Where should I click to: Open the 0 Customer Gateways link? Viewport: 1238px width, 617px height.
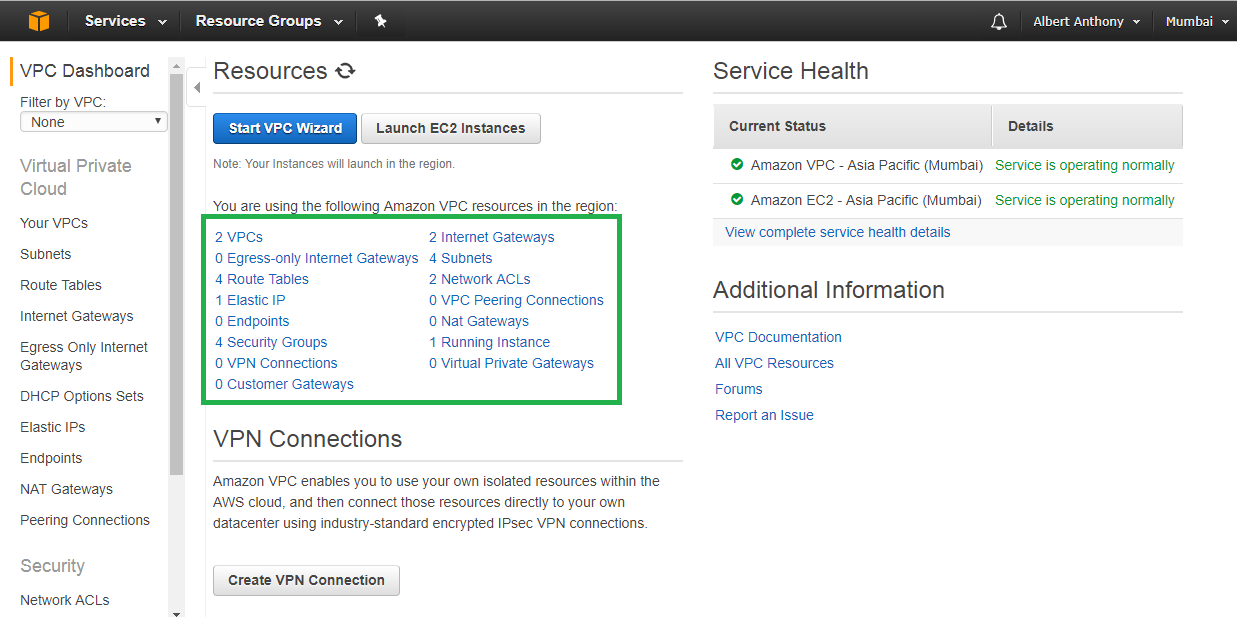point(284,384)
